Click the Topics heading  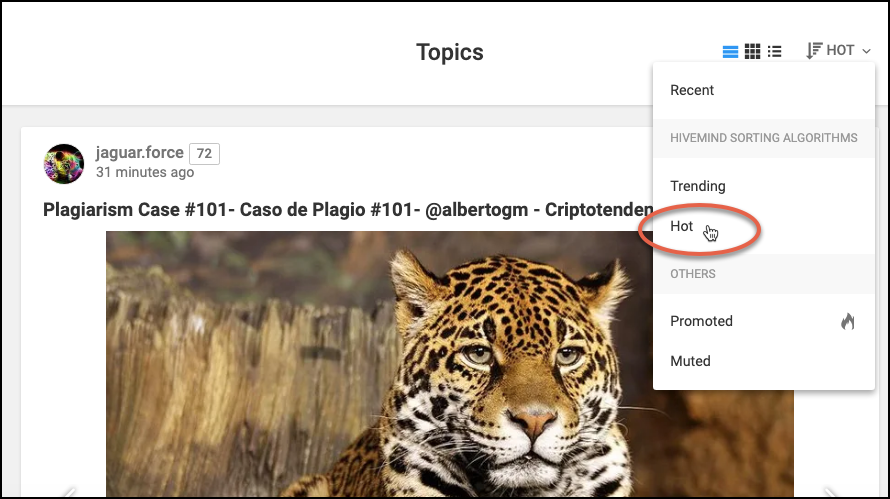[x=450, y=52]
